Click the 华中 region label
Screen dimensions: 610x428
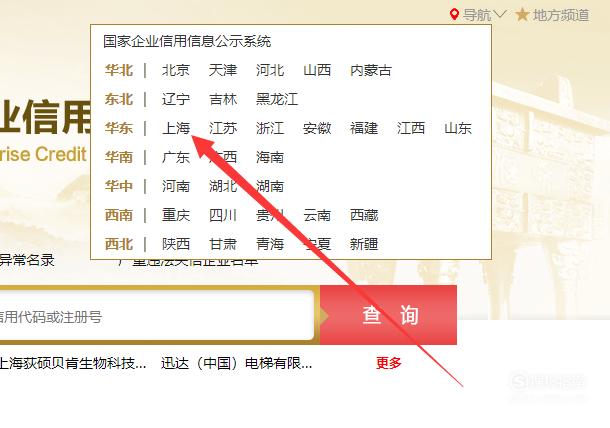click(x=119, y=186)
